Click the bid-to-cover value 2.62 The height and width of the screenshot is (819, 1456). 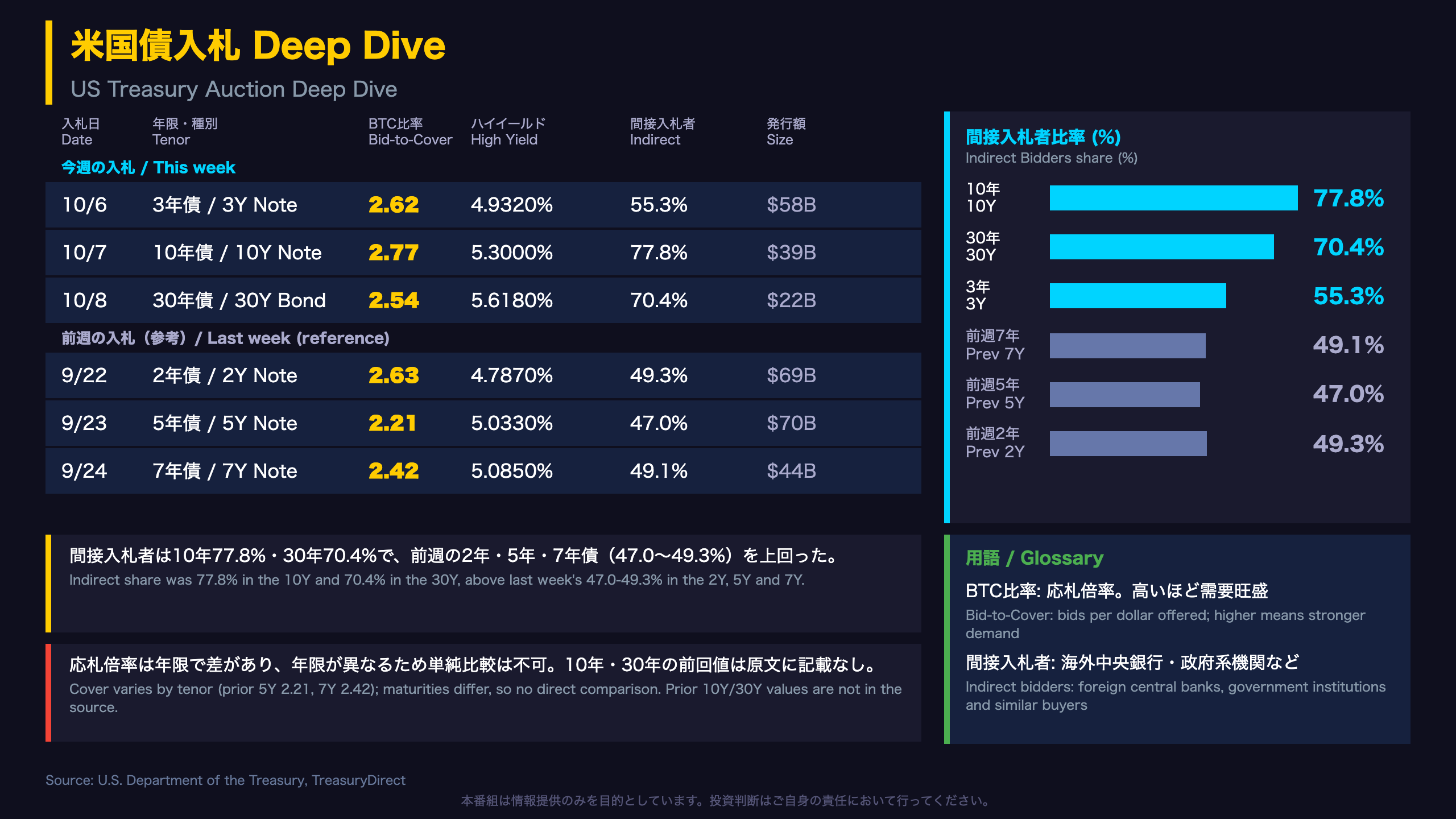pyautogui.click(x=394, y=205)
